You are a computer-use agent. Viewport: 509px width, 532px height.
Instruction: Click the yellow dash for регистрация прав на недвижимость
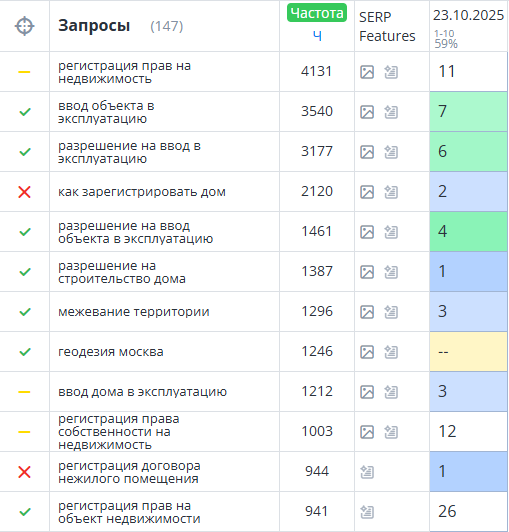24,72
